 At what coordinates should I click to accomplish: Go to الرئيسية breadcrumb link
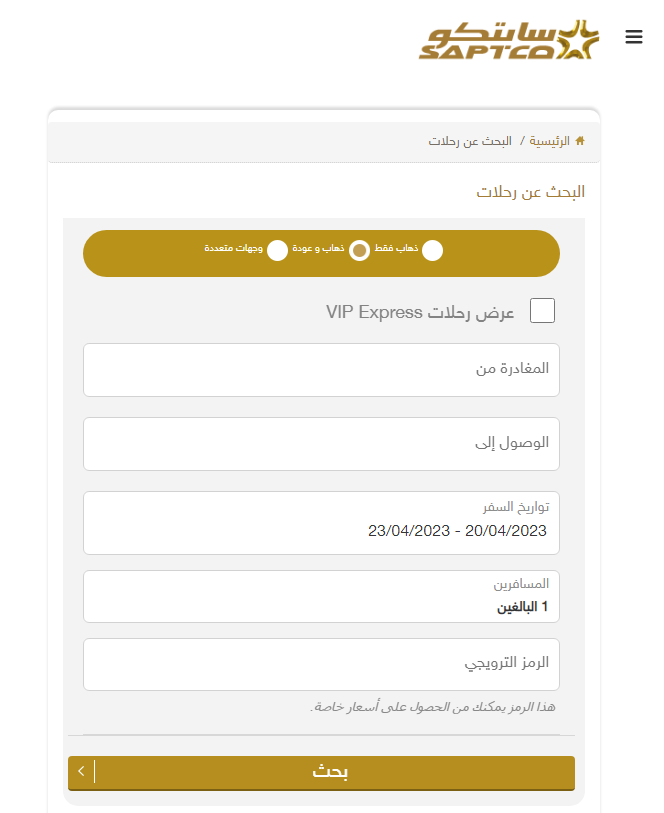click(549, 141)
